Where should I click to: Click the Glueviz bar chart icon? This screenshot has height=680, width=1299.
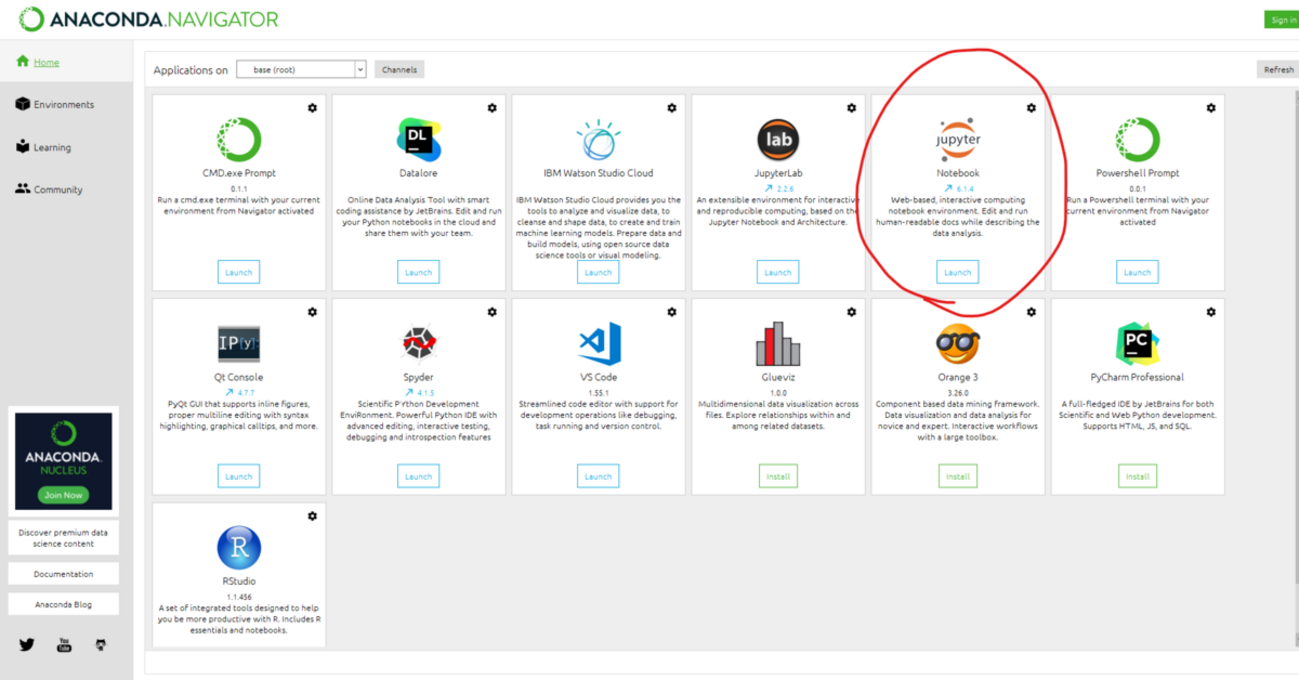point(777,344)
